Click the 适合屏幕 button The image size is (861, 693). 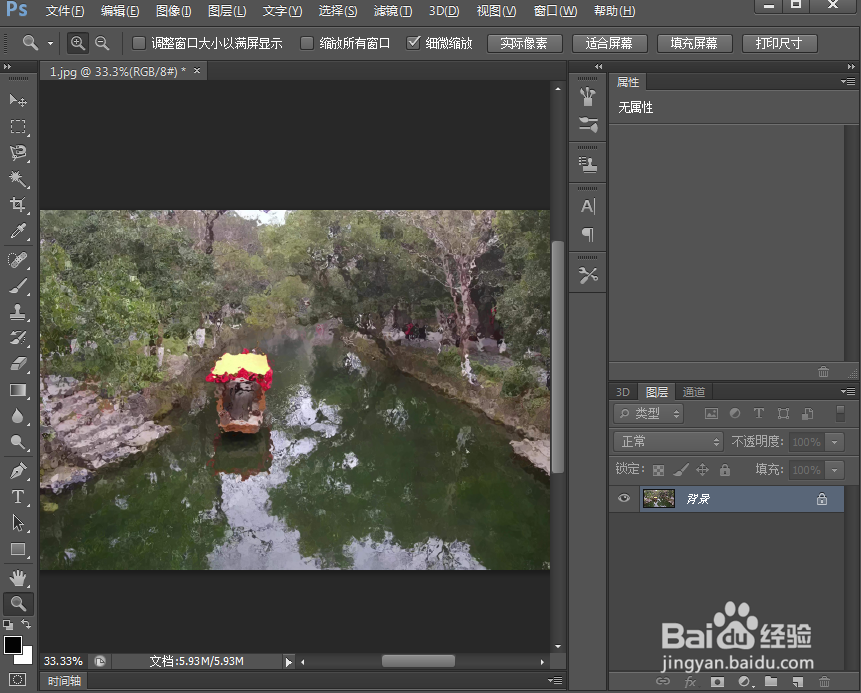[610, 43]
